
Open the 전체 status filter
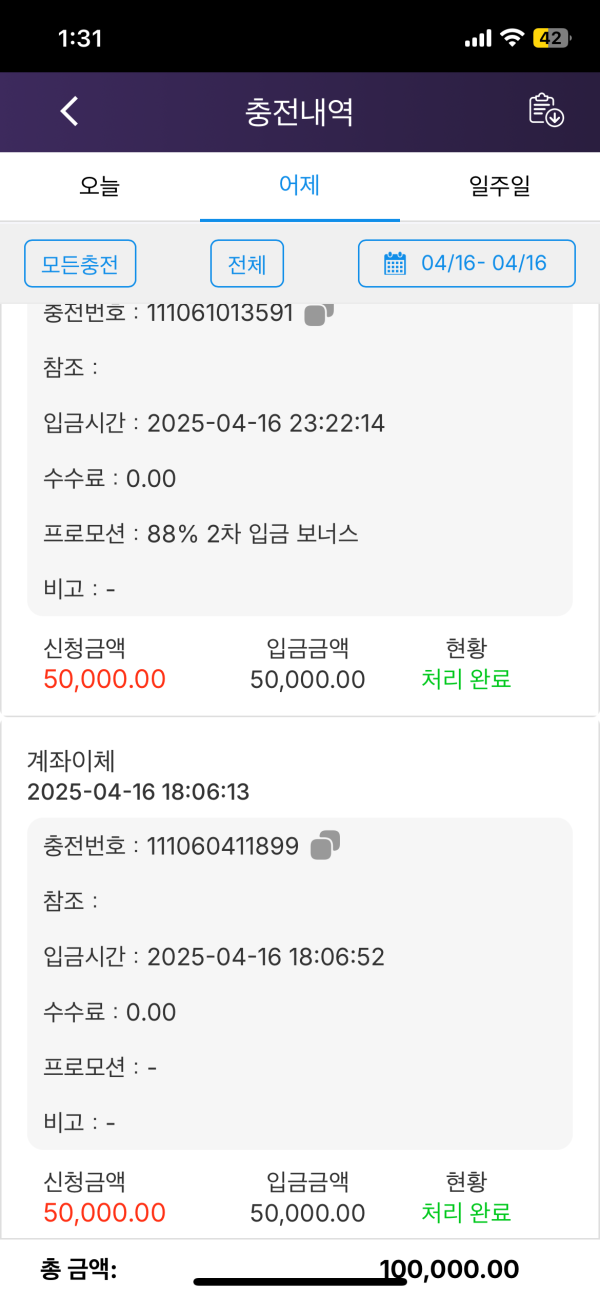[247, 264]
